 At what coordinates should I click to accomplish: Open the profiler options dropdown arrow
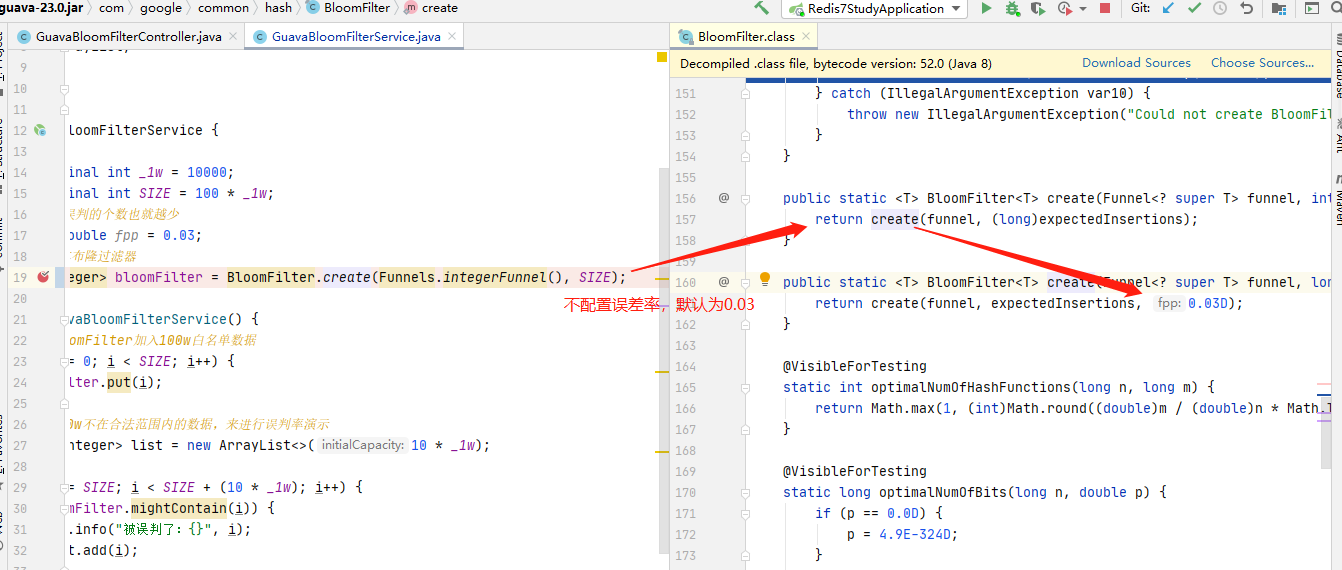pos(1083,9)
